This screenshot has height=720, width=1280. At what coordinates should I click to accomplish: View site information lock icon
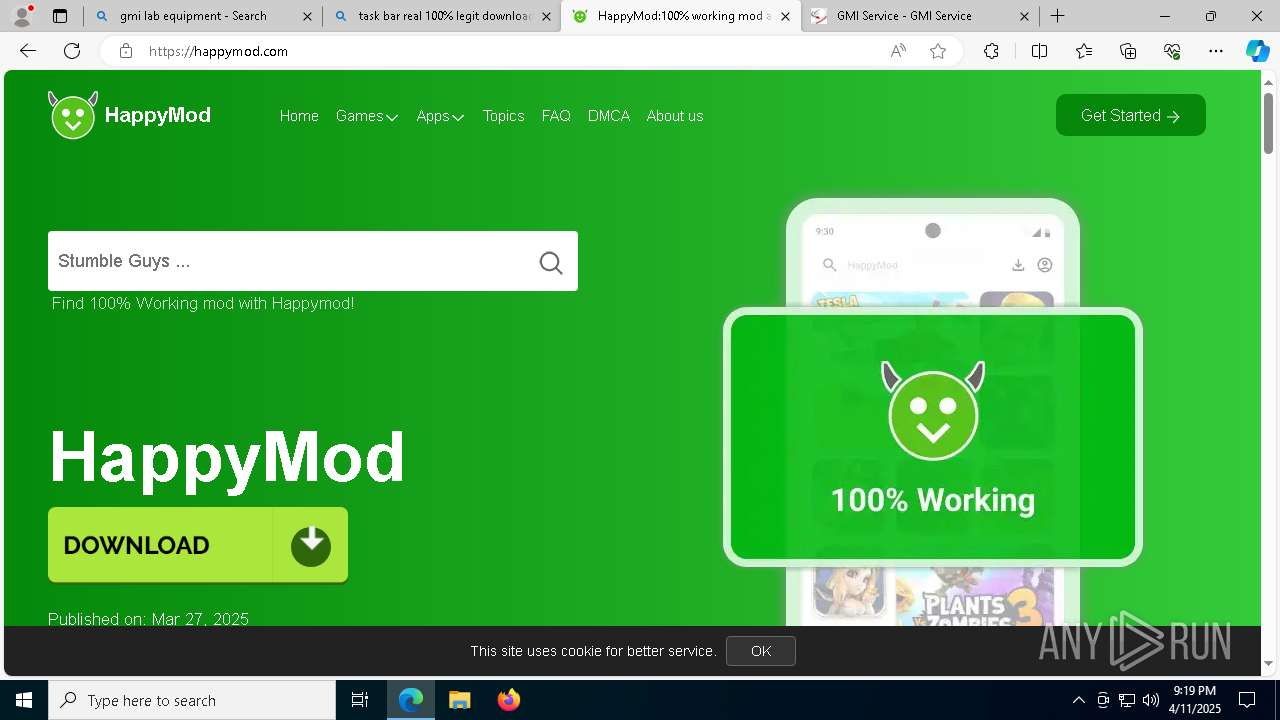pos(126,51)
